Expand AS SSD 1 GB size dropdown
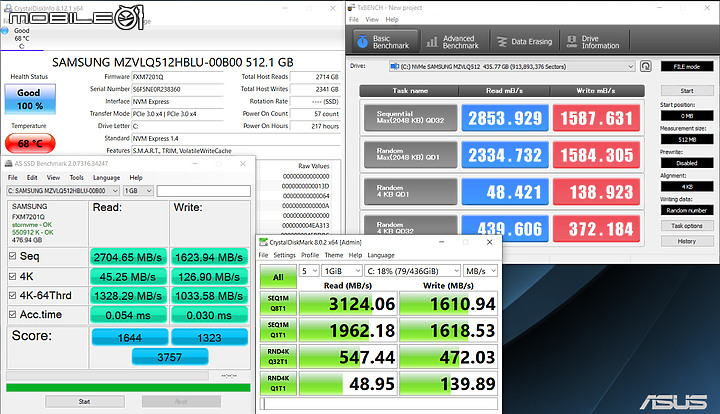 click(x=138, y=190)
